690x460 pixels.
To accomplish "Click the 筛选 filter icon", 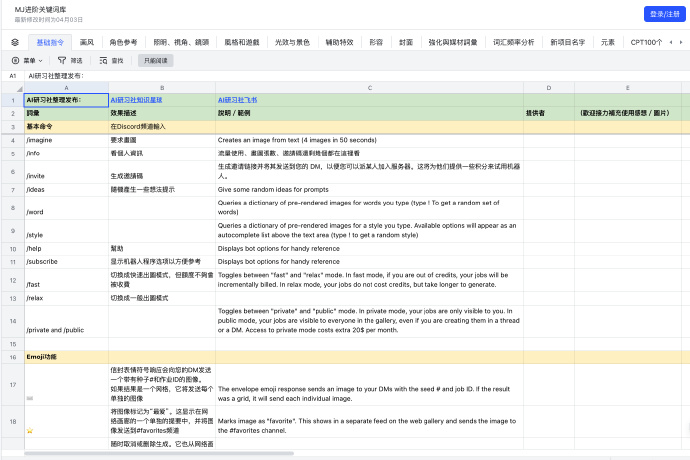I will coord(71,61).
